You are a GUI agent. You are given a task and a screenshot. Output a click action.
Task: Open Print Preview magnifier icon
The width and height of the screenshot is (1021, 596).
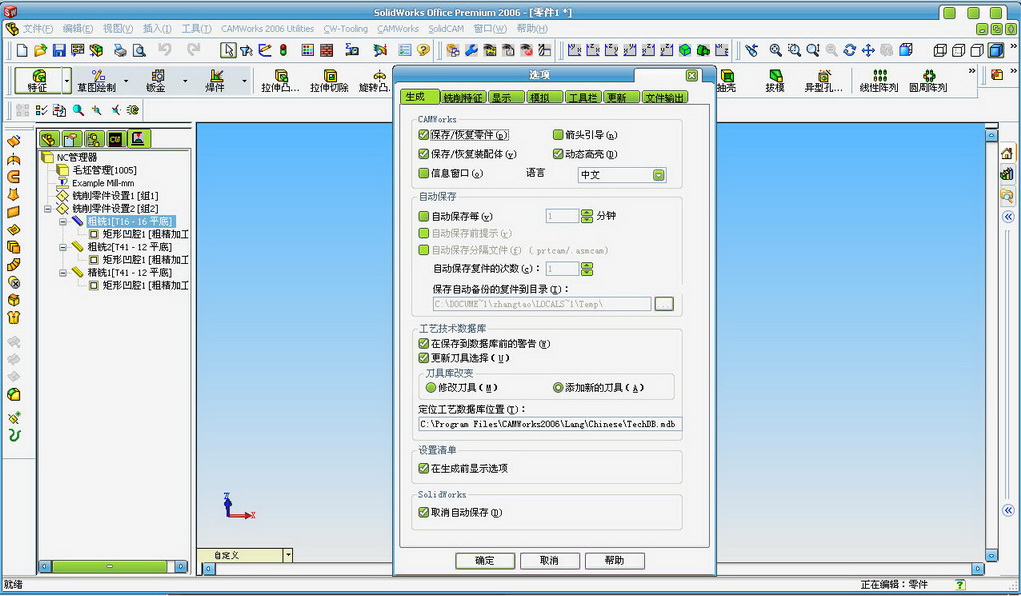(139, 50)
